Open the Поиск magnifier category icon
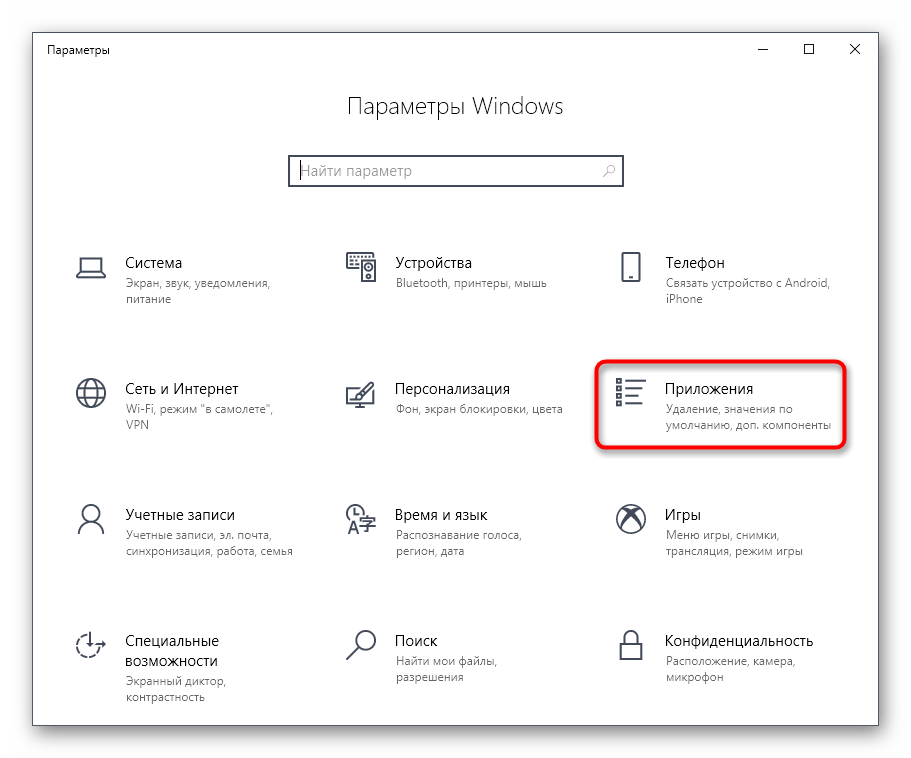This screenshot has height=758, width=911. coord(361,645)
